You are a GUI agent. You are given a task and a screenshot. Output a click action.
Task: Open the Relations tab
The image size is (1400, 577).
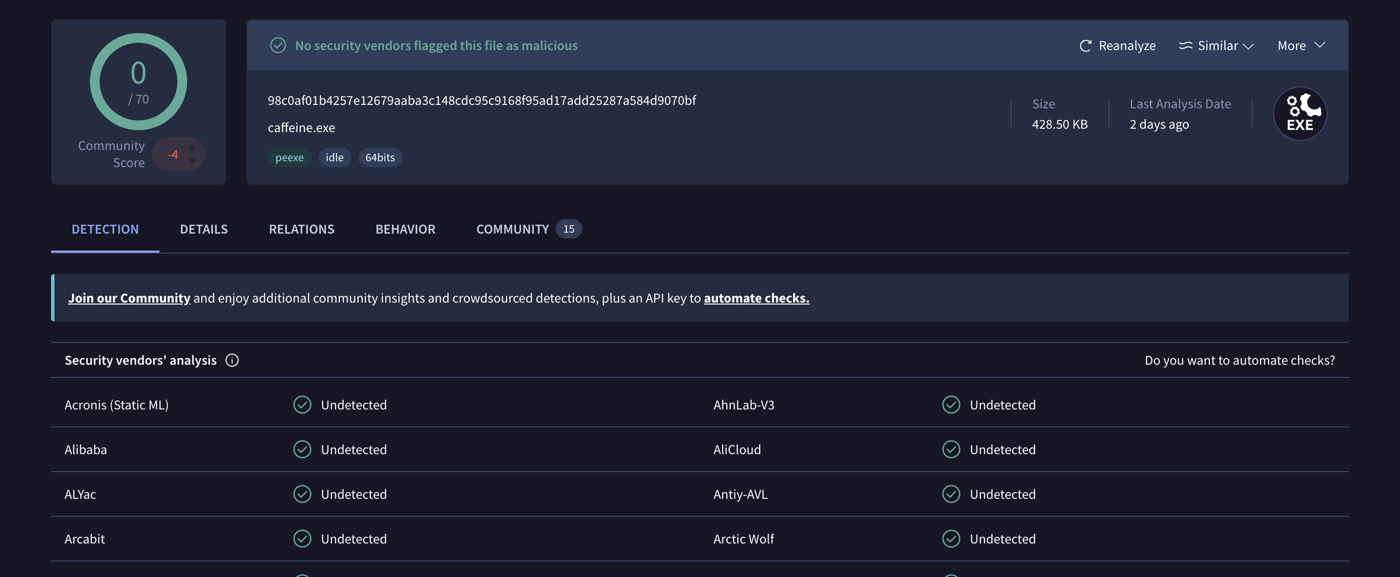[x=302, y=229]
